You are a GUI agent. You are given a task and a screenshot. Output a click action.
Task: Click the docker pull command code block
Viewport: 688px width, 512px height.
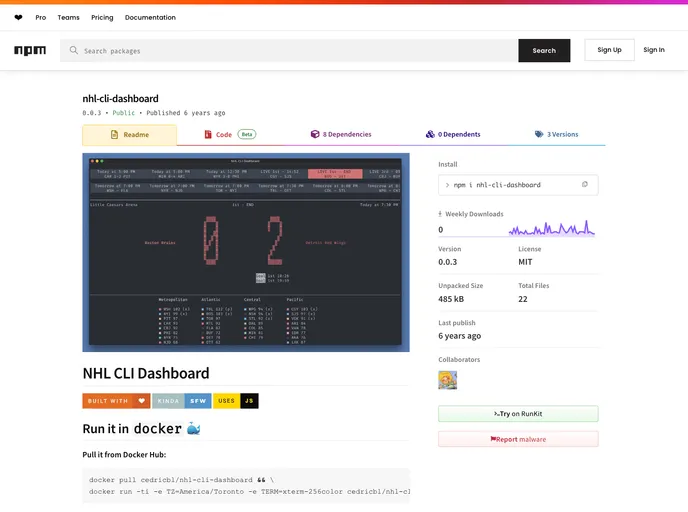[x=246, y=486]
